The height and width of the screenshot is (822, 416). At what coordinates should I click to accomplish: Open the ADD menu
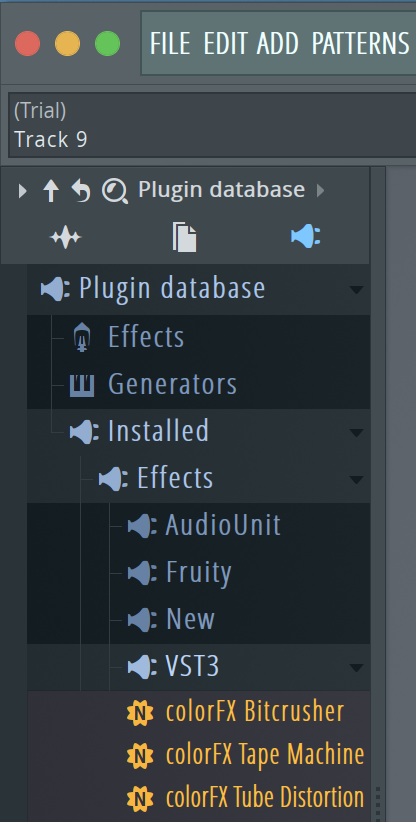[277, 44]
